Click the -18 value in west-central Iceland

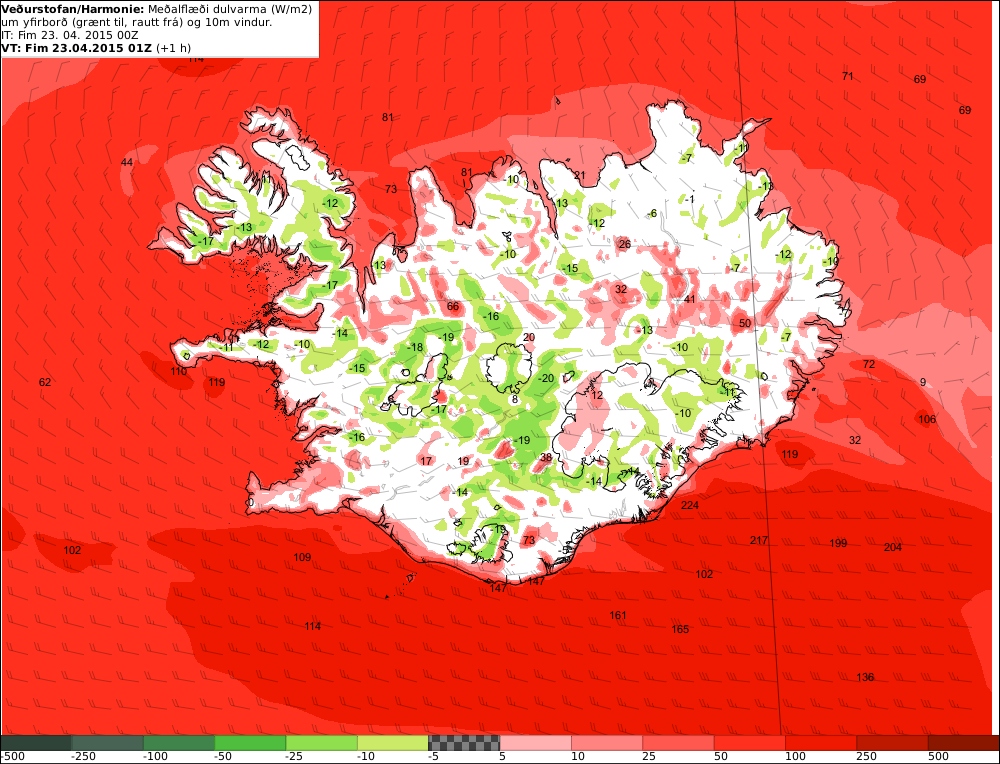[x=415, y=348]
